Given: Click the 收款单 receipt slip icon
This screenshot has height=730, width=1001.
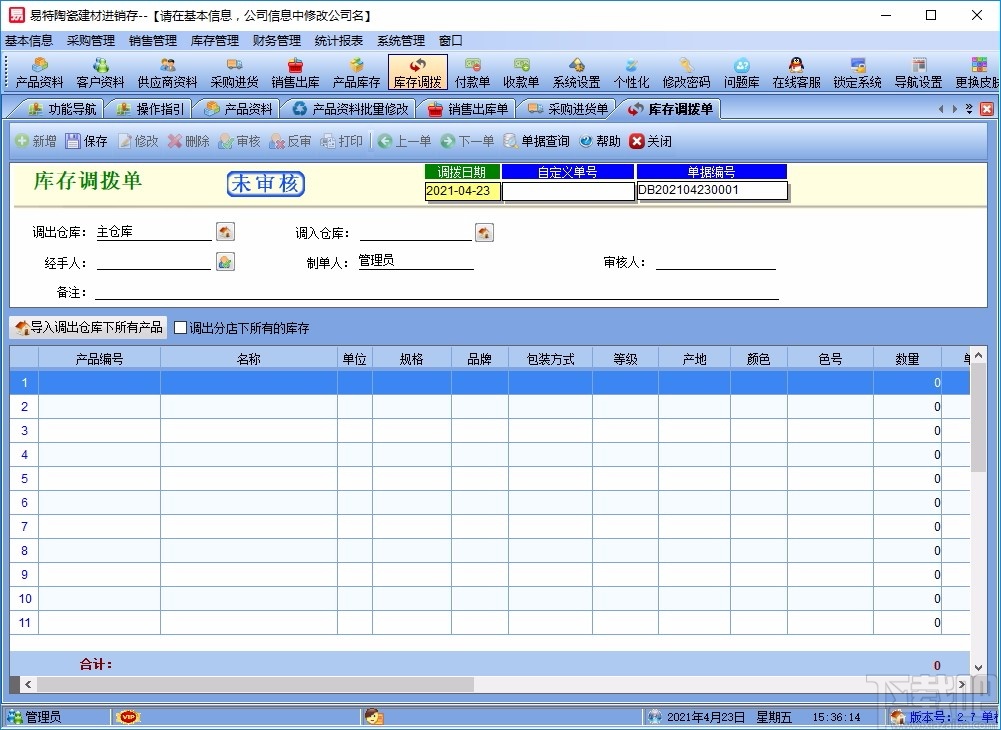Looking at the screenshot, I should click(x=521, y=70).
